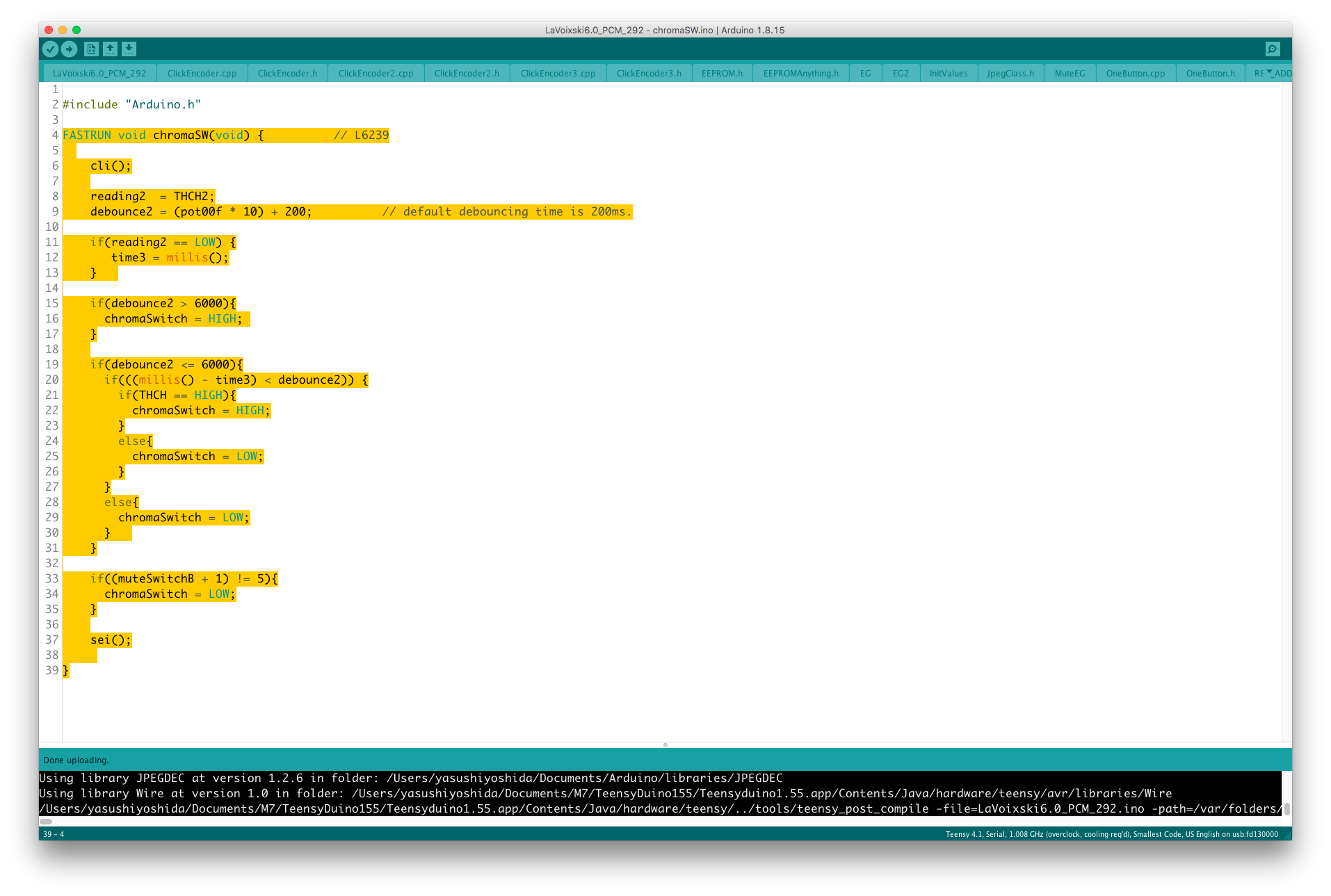Screen dimensions: 1331x896
Task: Switch to LaVoixski6.0_PCM_292 tab
Action: [99, 73]
